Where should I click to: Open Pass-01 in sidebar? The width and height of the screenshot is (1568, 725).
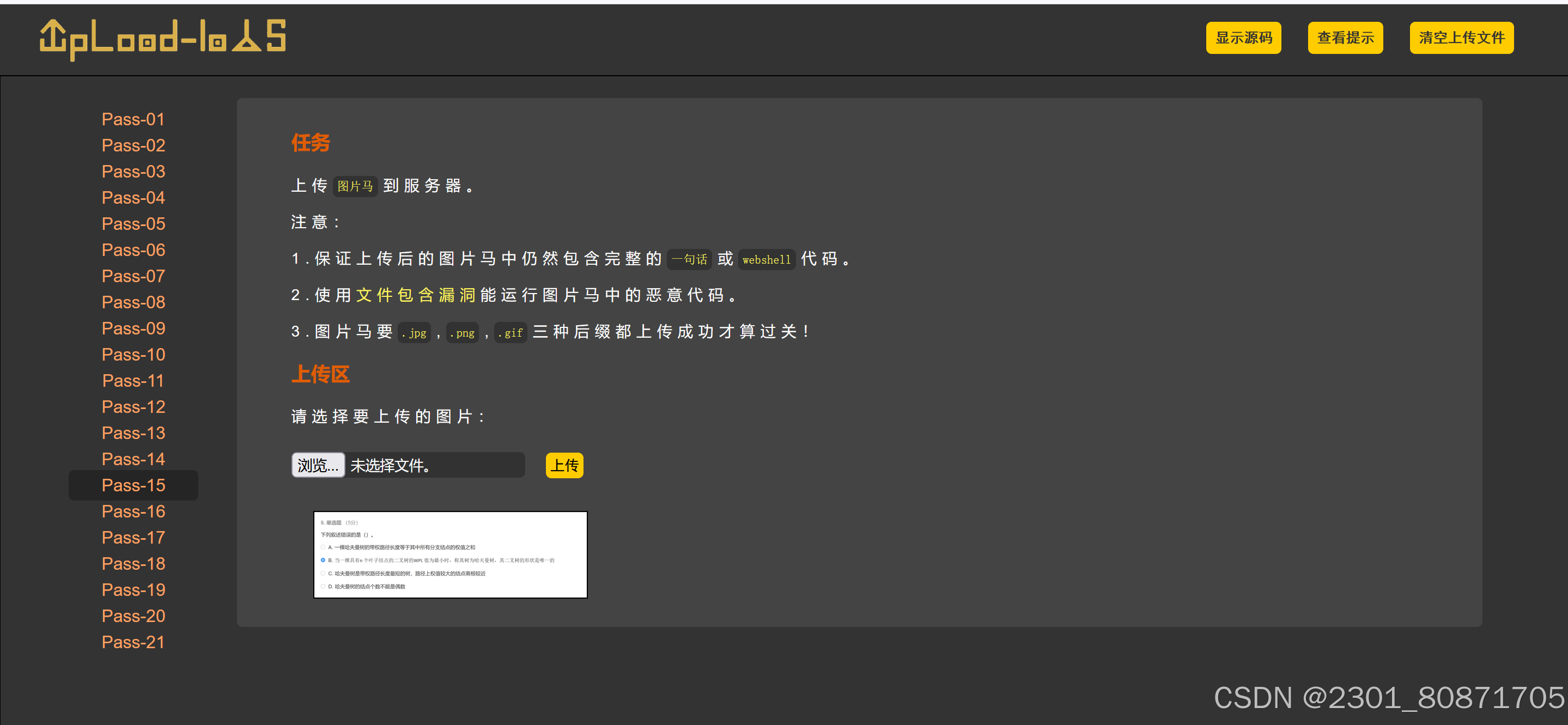[133, 119]
